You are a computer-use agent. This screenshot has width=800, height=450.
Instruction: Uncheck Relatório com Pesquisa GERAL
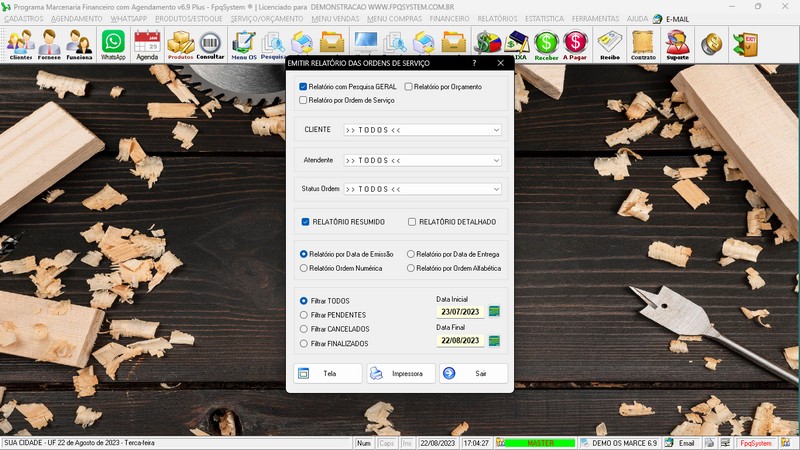point(303,87)
